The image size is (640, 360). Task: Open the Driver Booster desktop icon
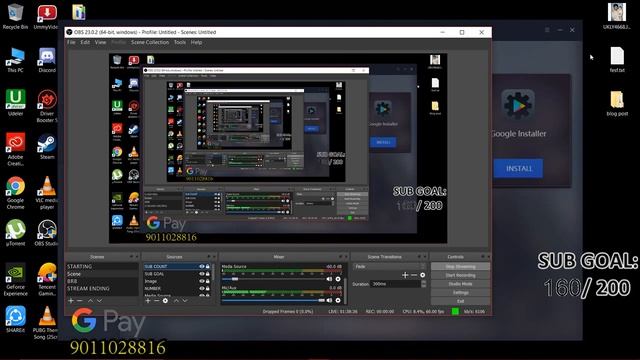(47, 106)
